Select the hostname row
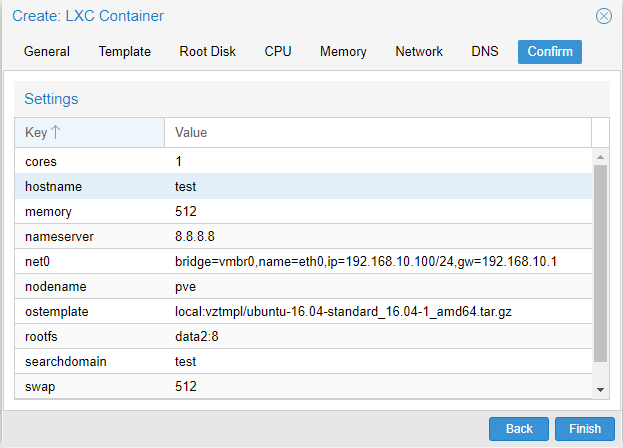Screen dimensions: 623x448 pyautogui.click(x=303, y=186)
